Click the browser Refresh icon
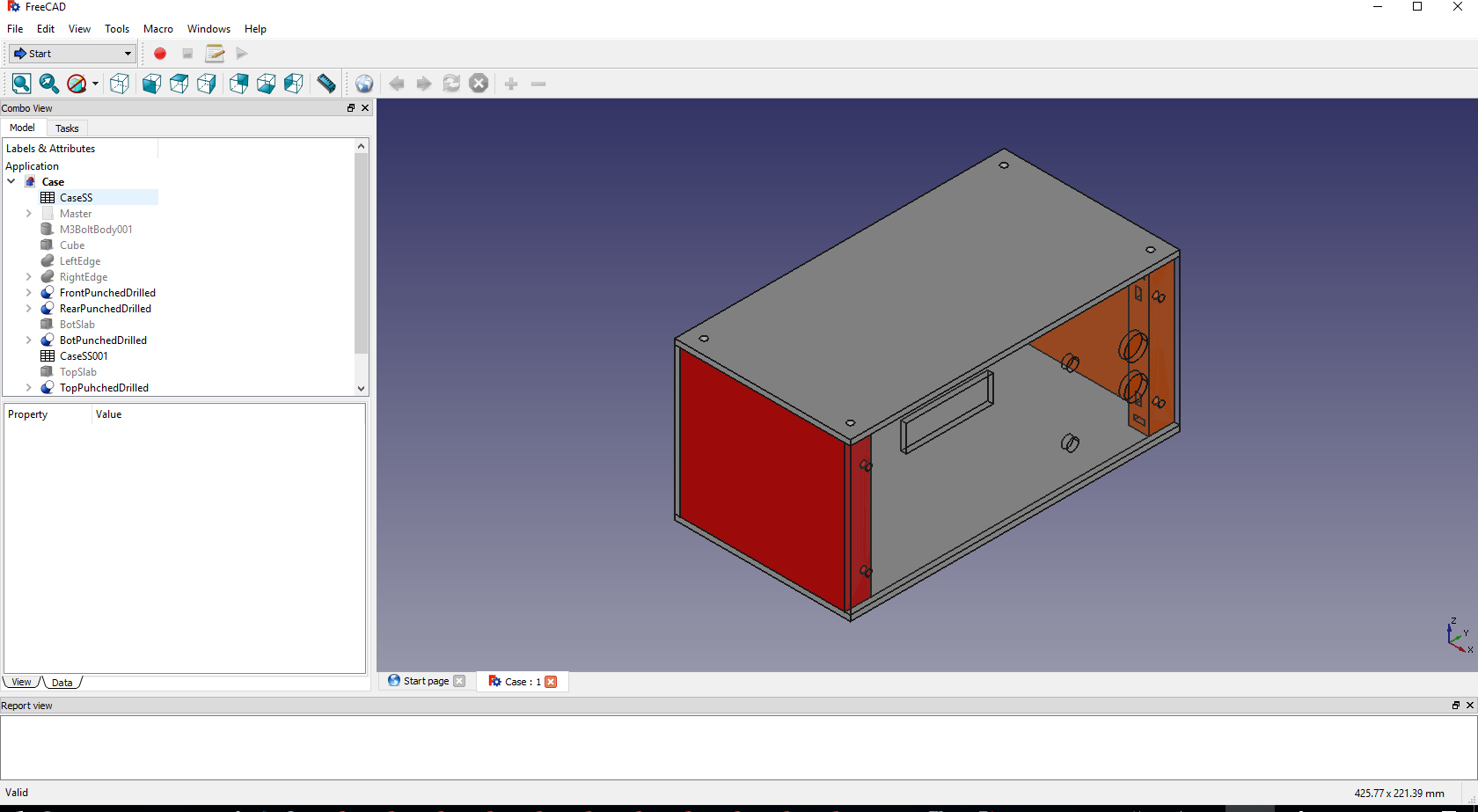The image size is (1478, 812). [x=451, y=84]
